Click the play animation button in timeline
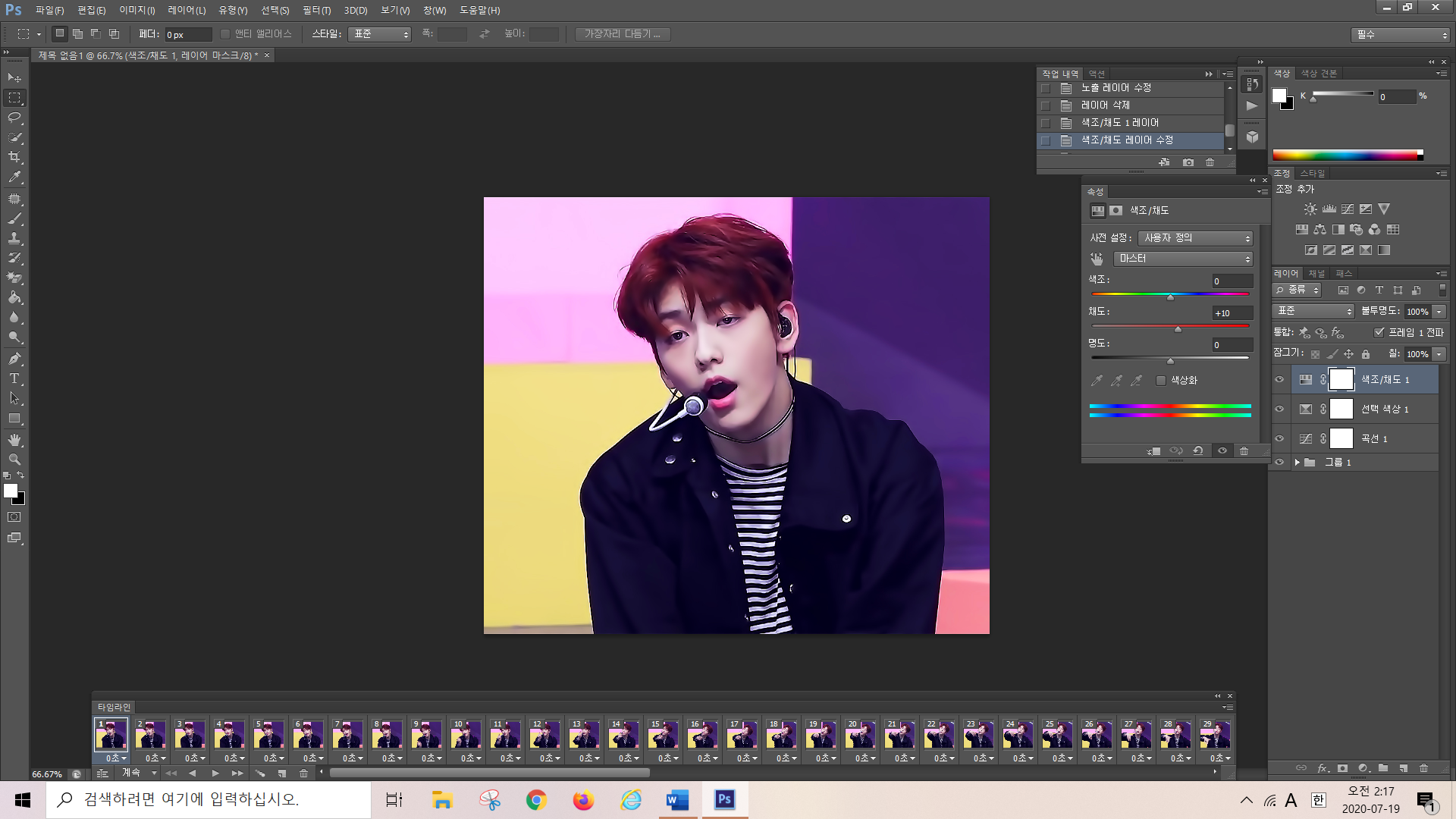Screen dimensions: 1456x819 pyautogui.click(x=215, y=773)
